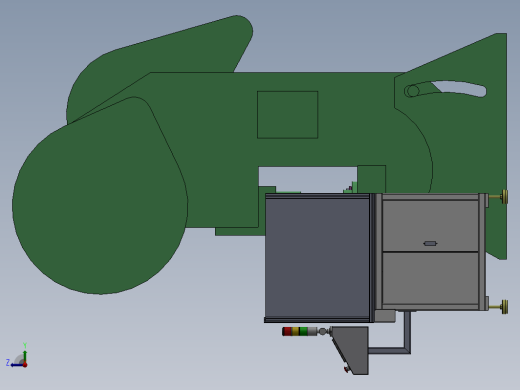
Task: Click the red origin dot of the triad
Action: (25, 365)
